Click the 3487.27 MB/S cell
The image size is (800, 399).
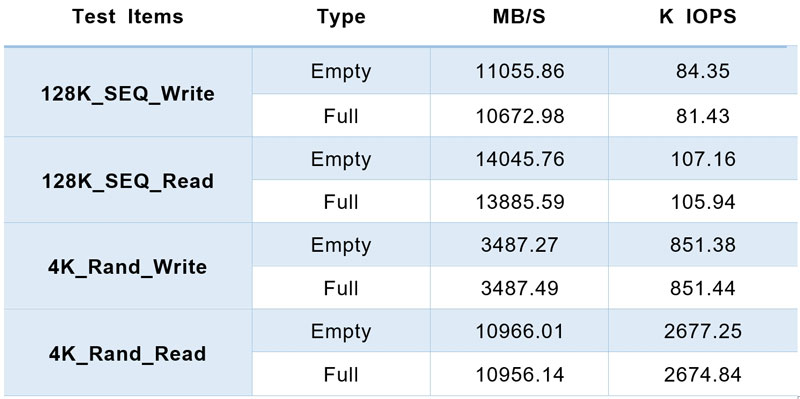[x=520, y=245]
